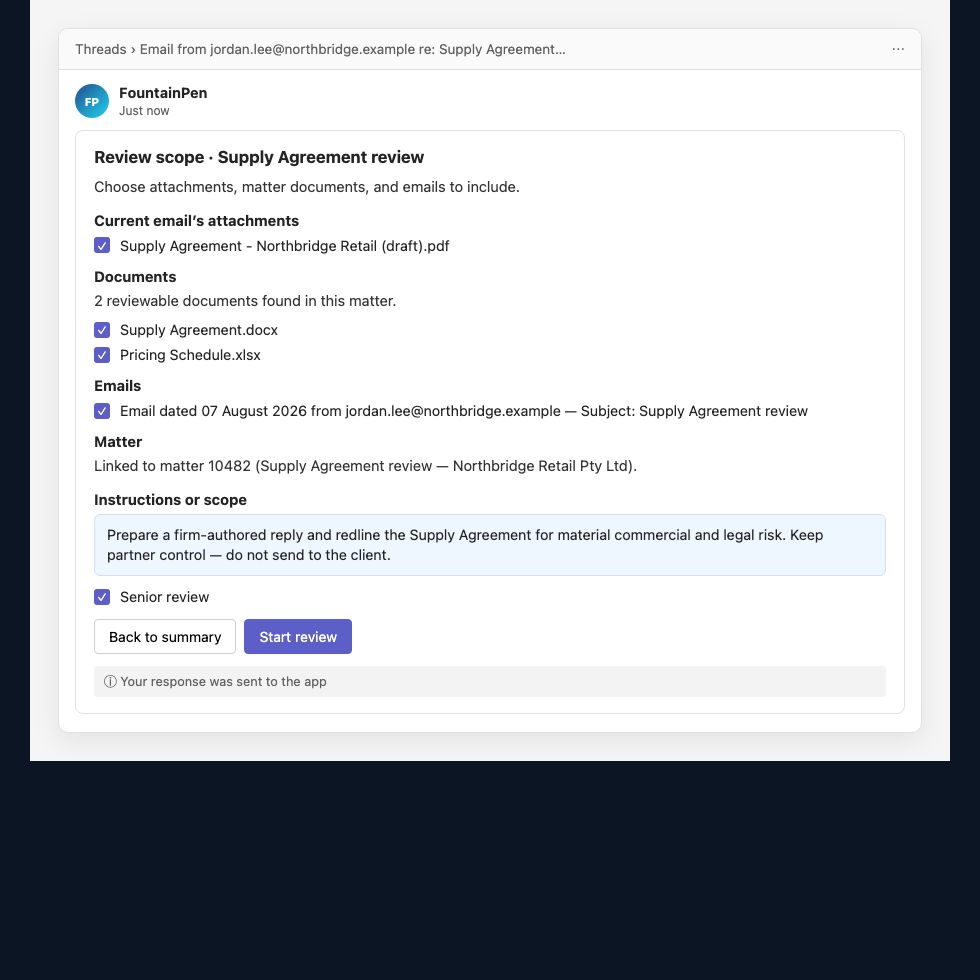Click the email thread title in breadcrumb
The height and width of the screenshot is (980, 980).
coord(352,49)
